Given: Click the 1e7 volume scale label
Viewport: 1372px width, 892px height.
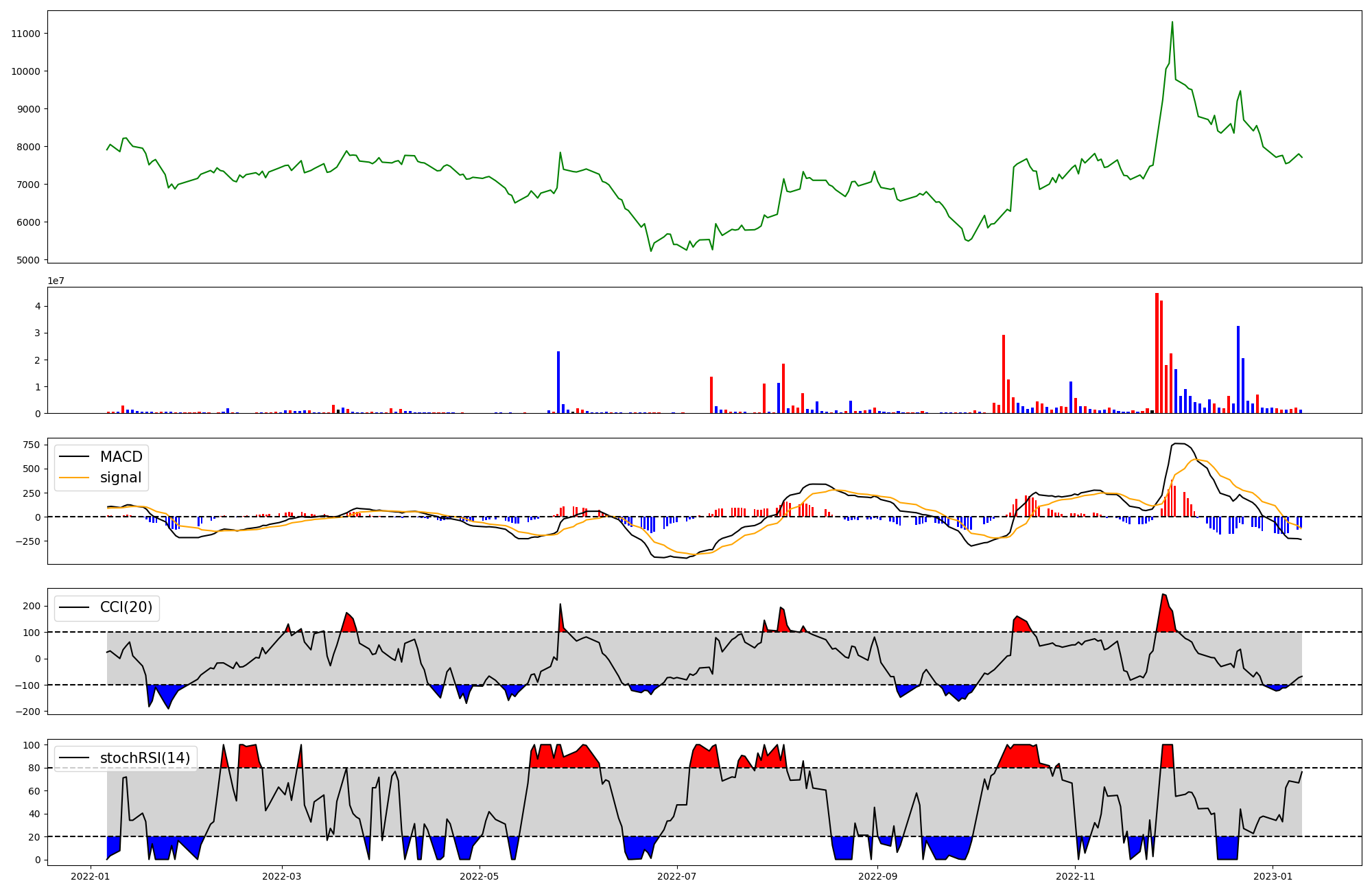Looking at the screenshot, I should [x=56, y=281].
